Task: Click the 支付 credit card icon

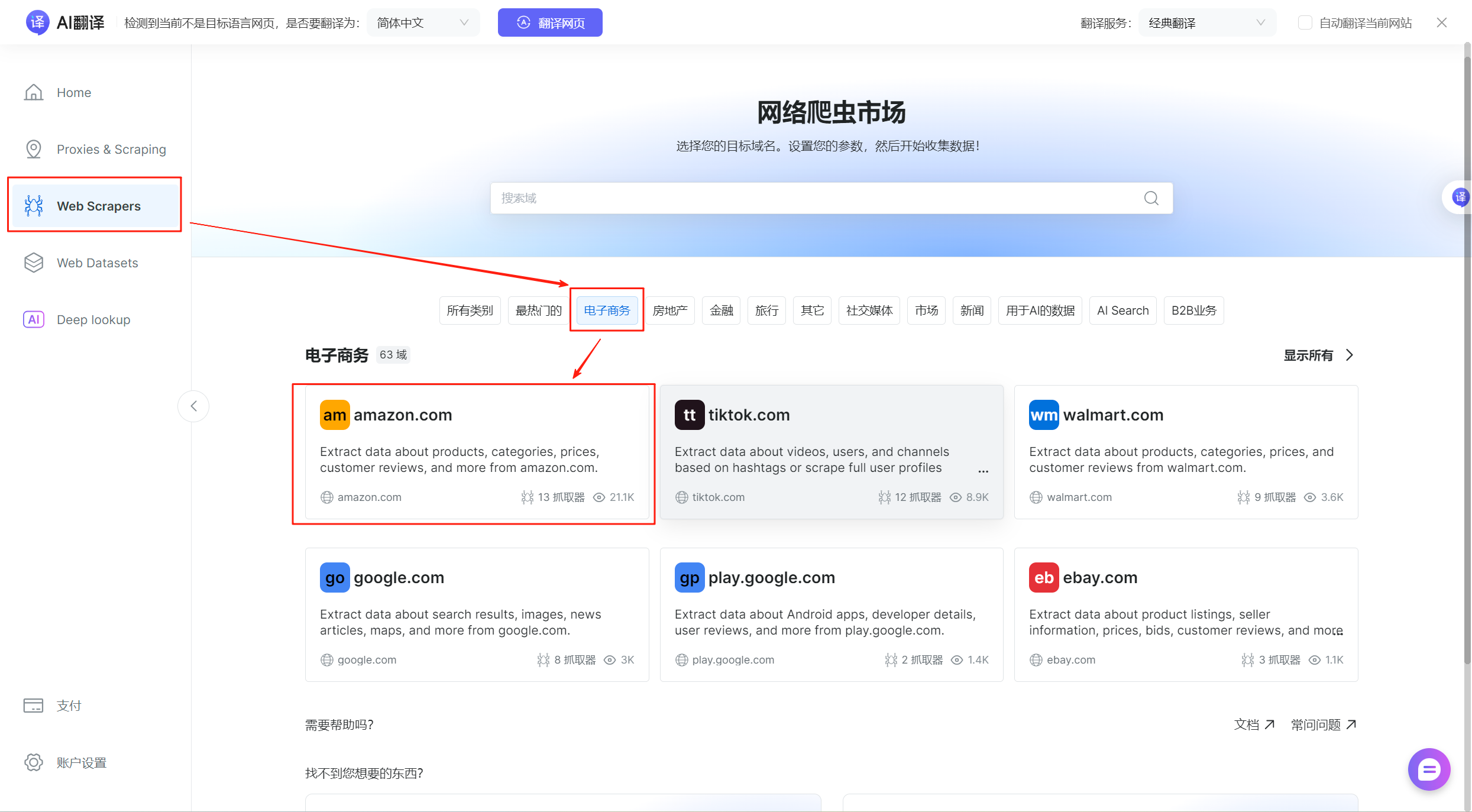Action: point(34,706)
